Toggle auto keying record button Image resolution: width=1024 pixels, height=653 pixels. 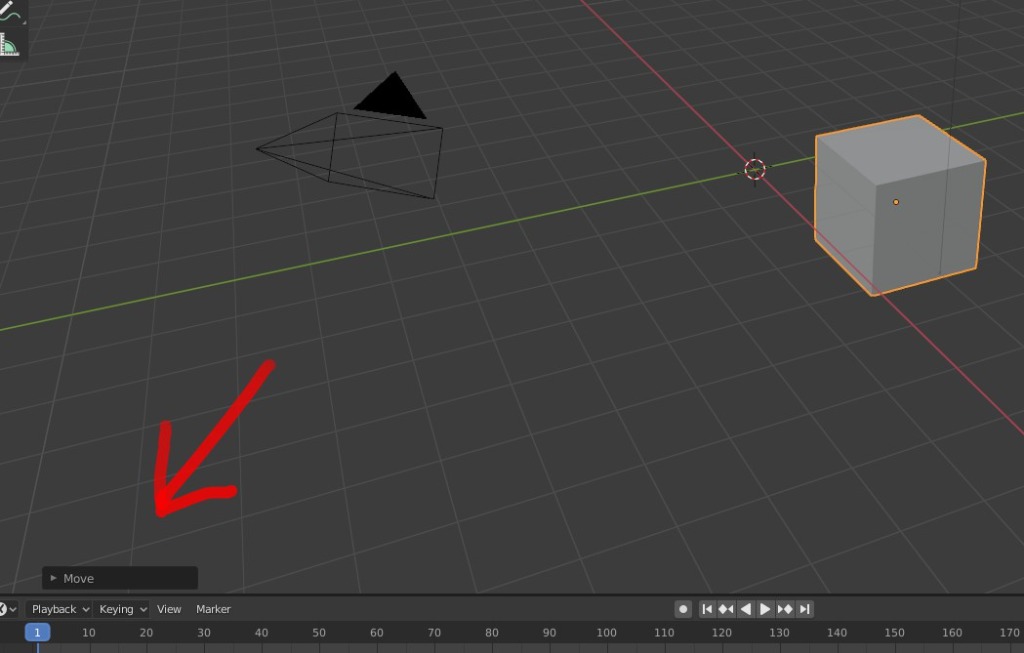683,609
